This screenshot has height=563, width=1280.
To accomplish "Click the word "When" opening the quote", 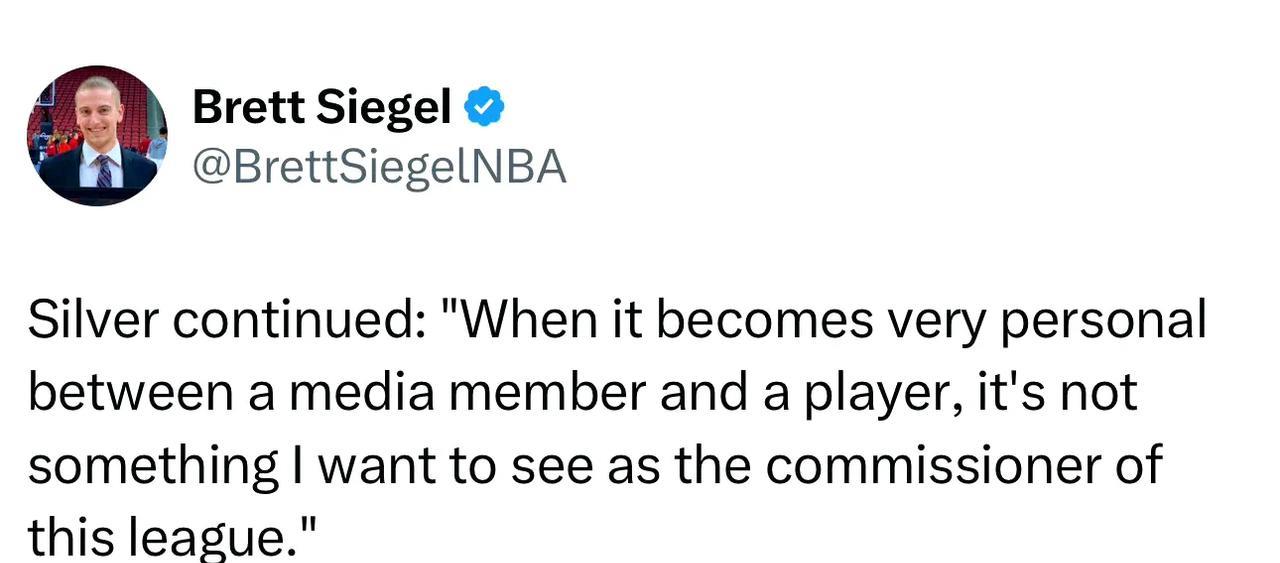I will (x=529, y=320).
